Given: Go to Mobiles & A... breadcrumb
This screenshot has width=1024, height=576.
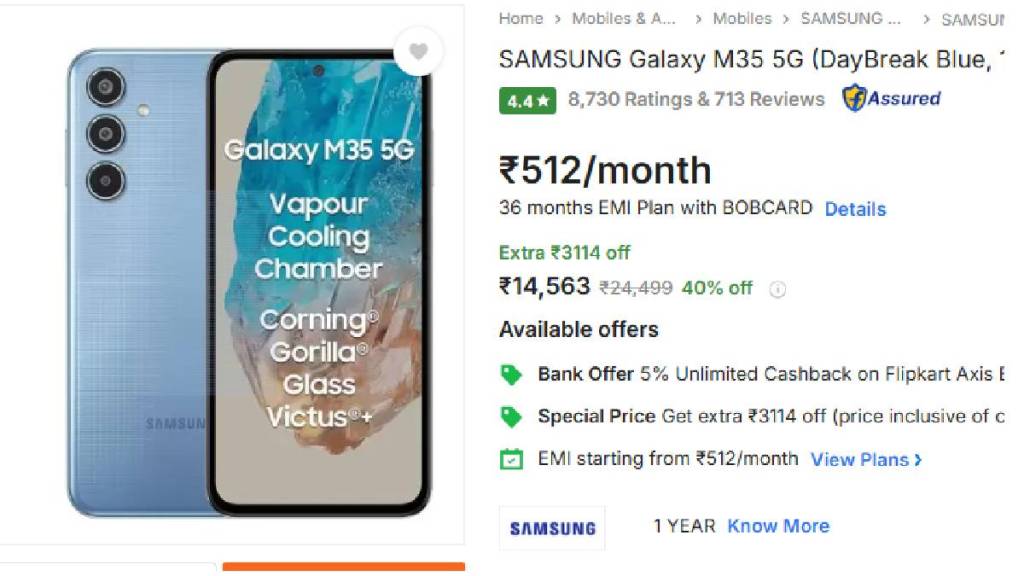Looking at the screenshot, I should pyautogui.click(x=624, y=18).
